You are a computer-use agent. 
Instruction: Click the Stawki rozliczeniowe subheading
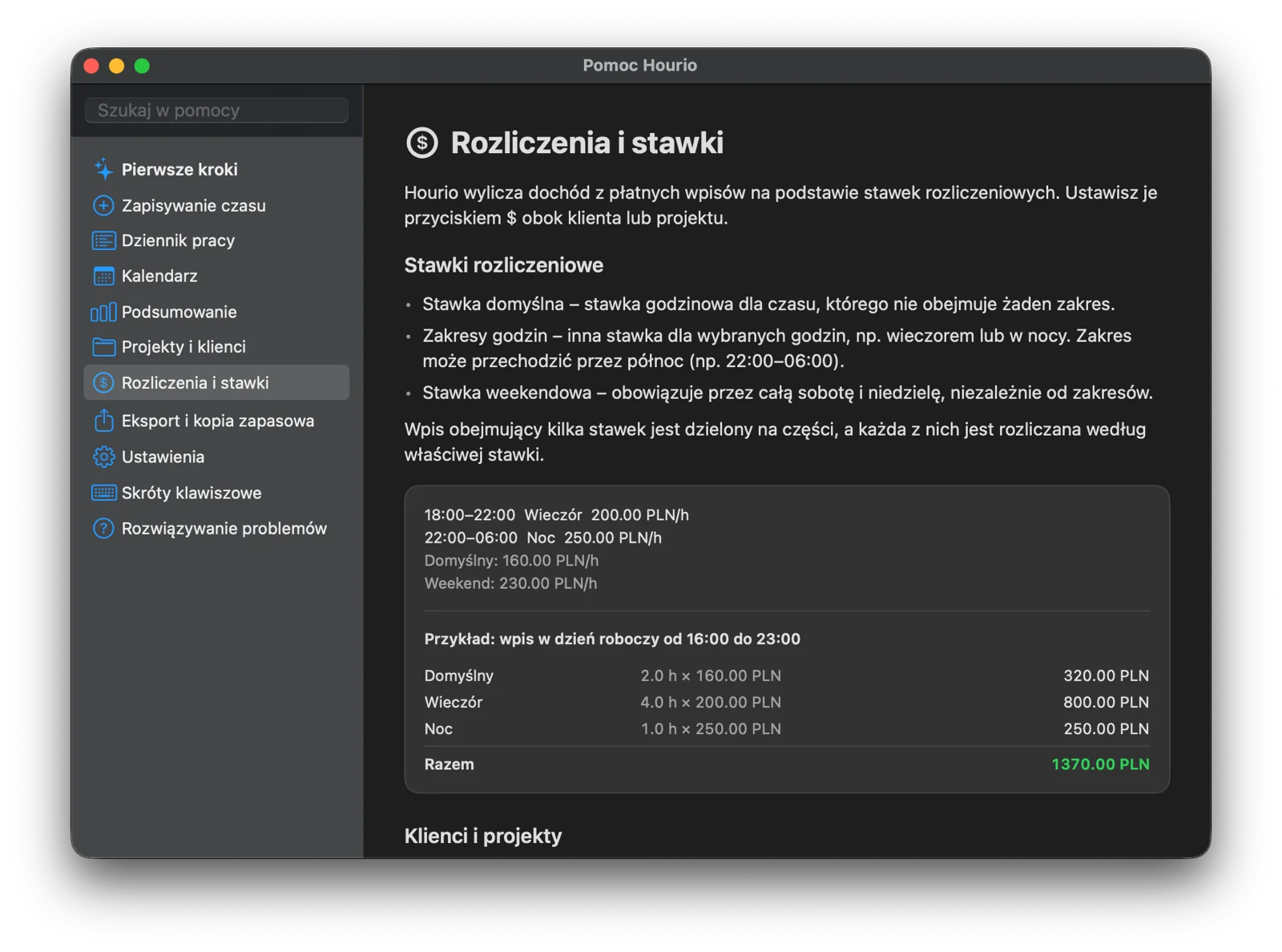coord(503,265)
